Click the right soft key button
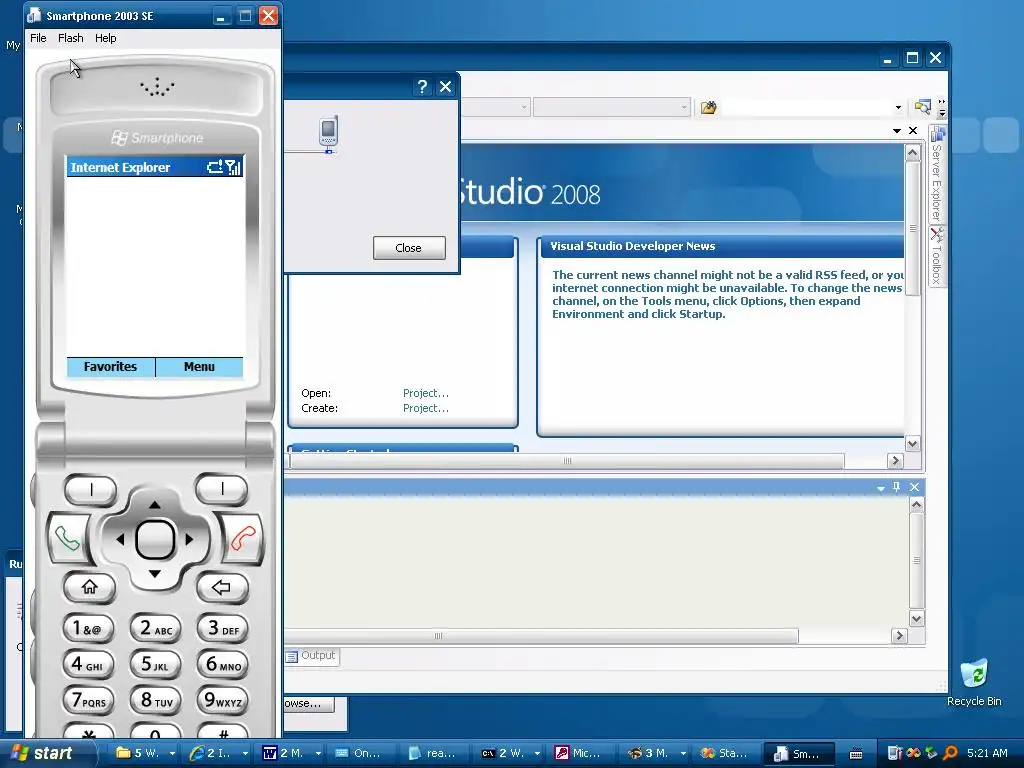1024x768 pixels. click(x=221, y=489)
